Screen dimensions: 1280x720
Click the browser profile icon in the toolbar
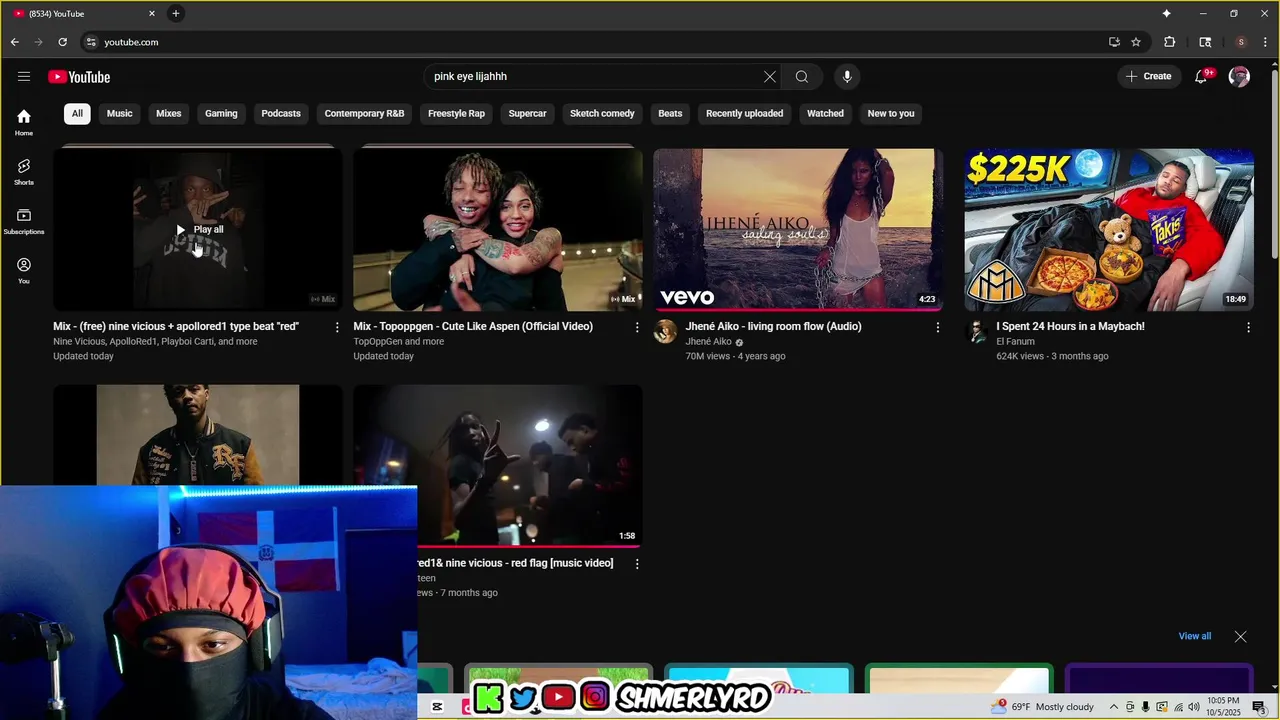(x=1241, y=42)
